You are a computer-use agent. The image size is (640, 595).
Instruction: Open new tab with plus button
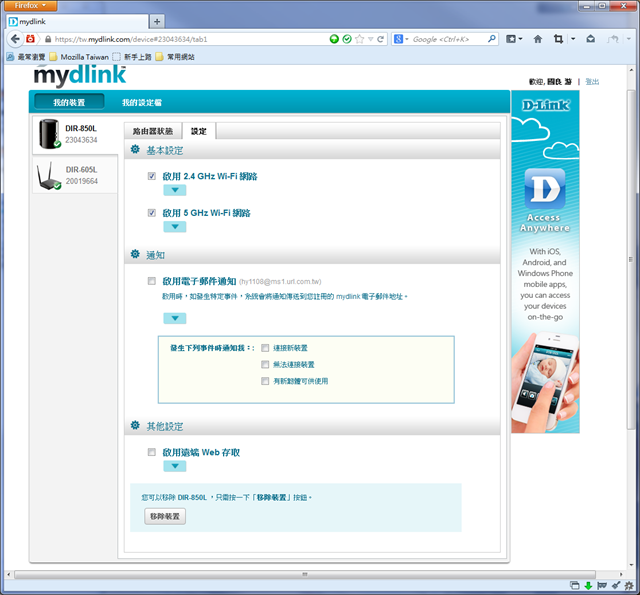pyautogui.click(x=157, y=22)
